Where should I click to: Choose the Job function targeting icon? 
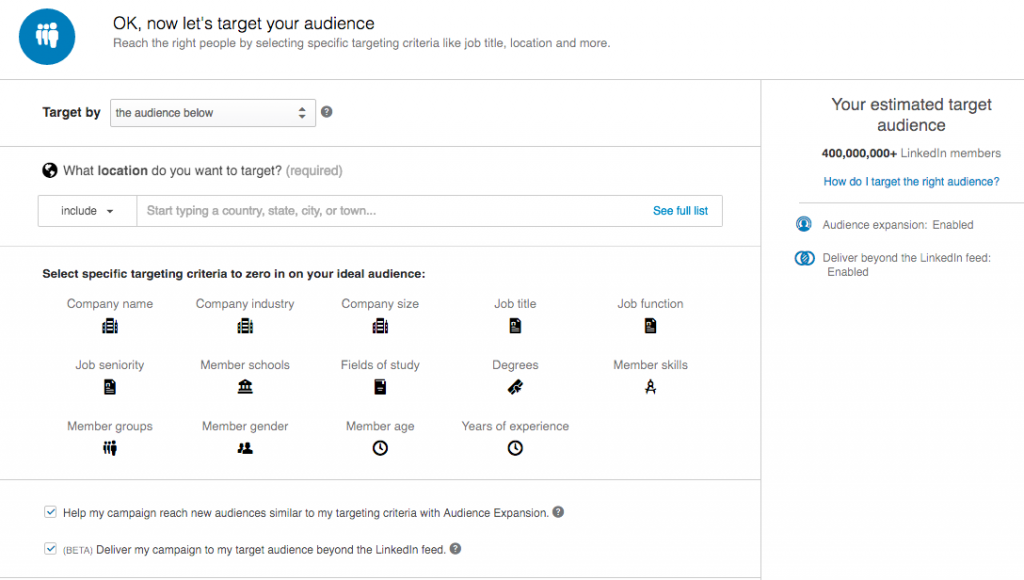650,326
